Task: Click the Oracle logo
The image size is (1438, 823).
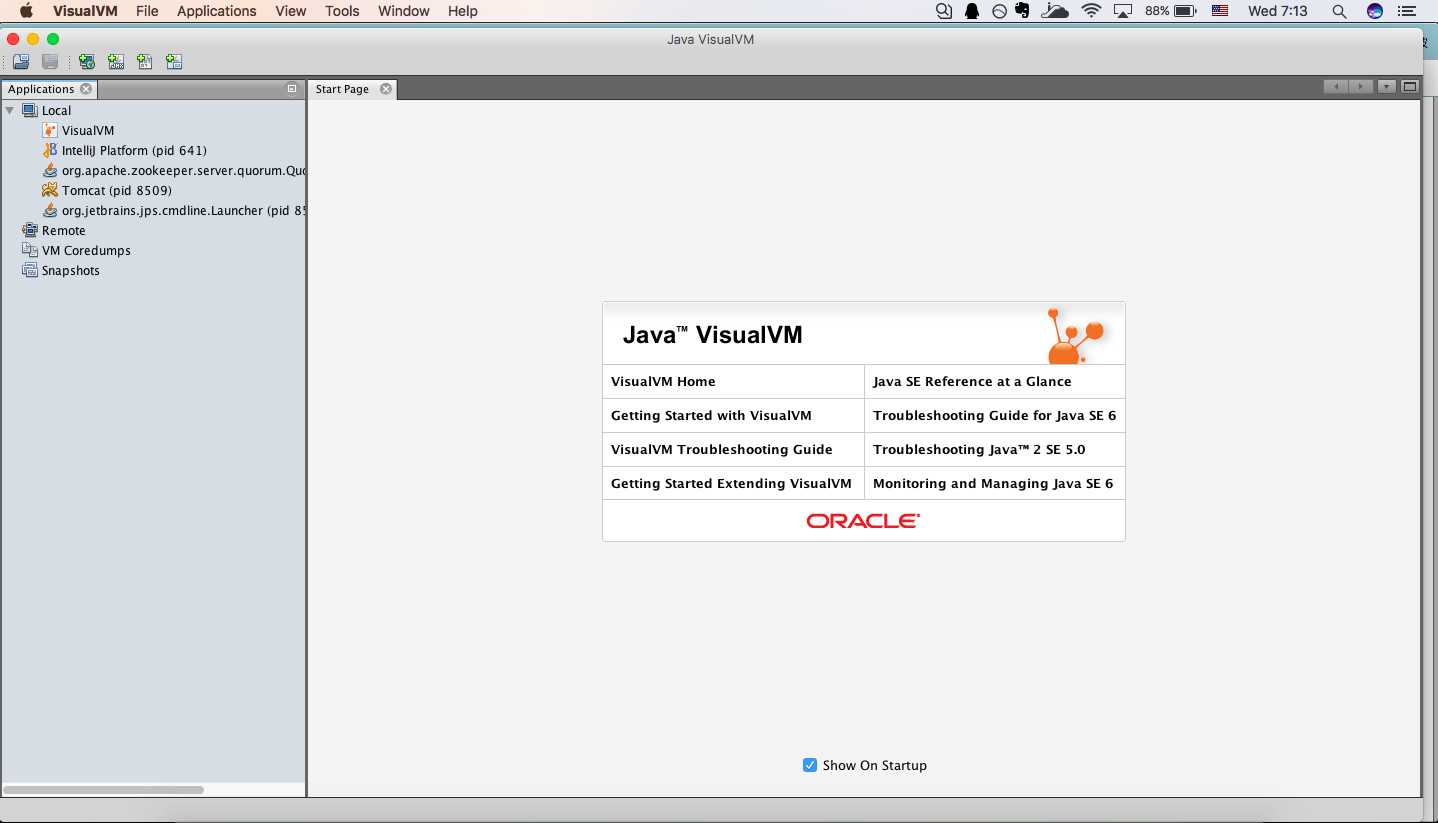Action: click(x=863, y=520)
